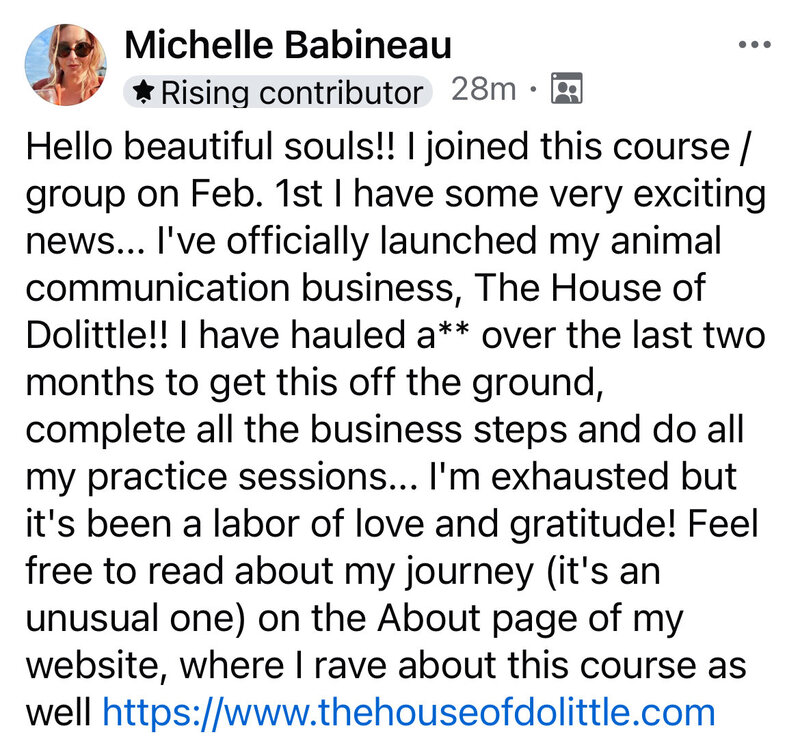Open the thehouseofdolittle.com website link
800x739 pixels.
click(408, 712)
